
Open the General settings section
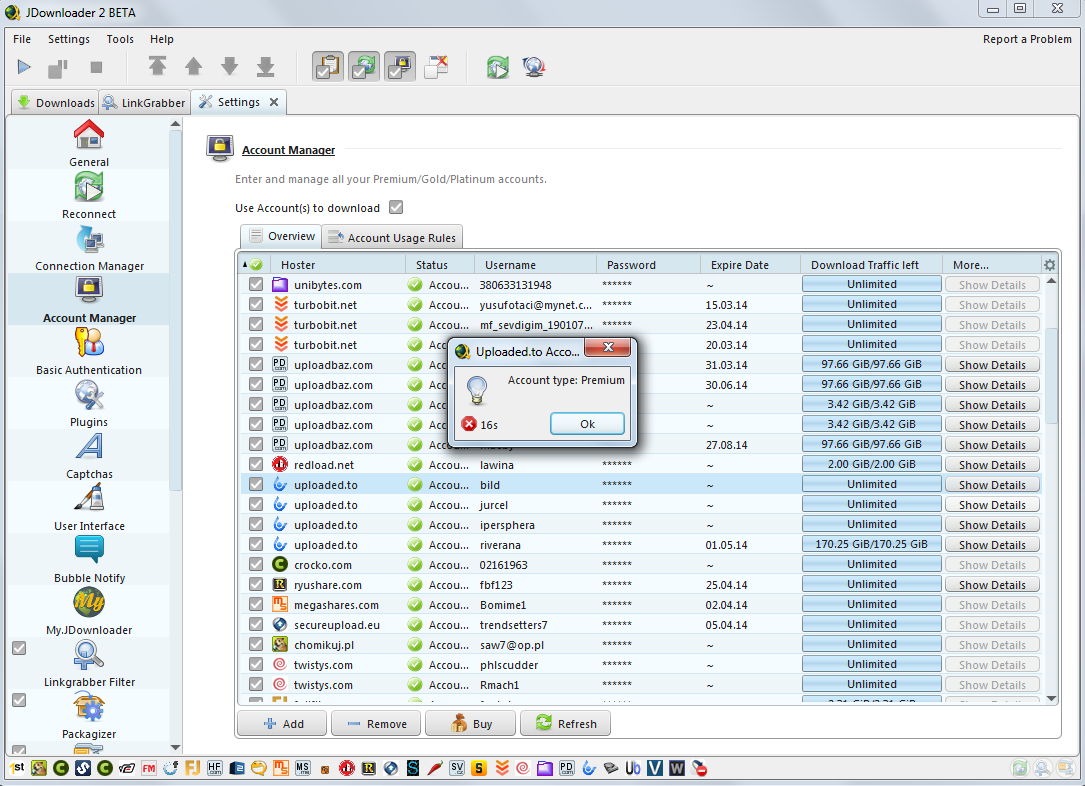pyautogui.click(x=89, y=143)
